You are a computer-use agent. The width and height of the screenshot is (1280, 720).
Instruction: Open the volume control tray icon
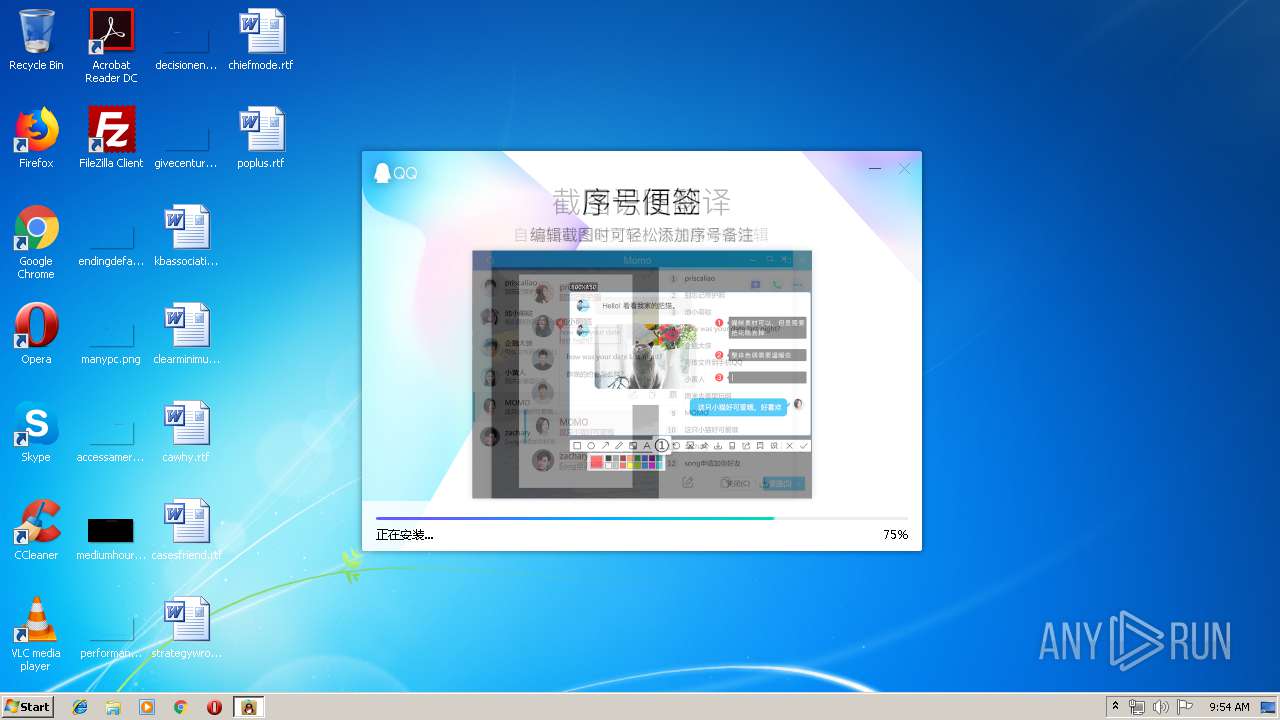1161,707
